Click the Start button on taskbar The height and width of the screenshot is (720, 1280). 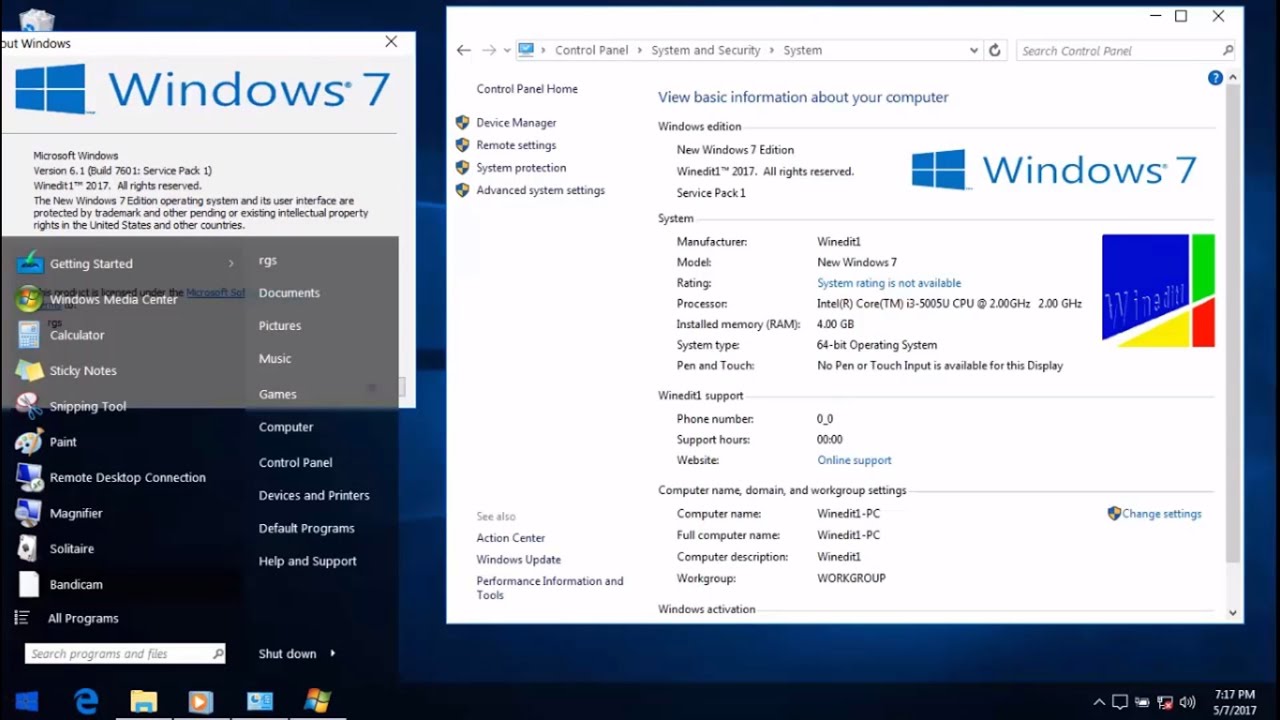[x=27, y=702]
